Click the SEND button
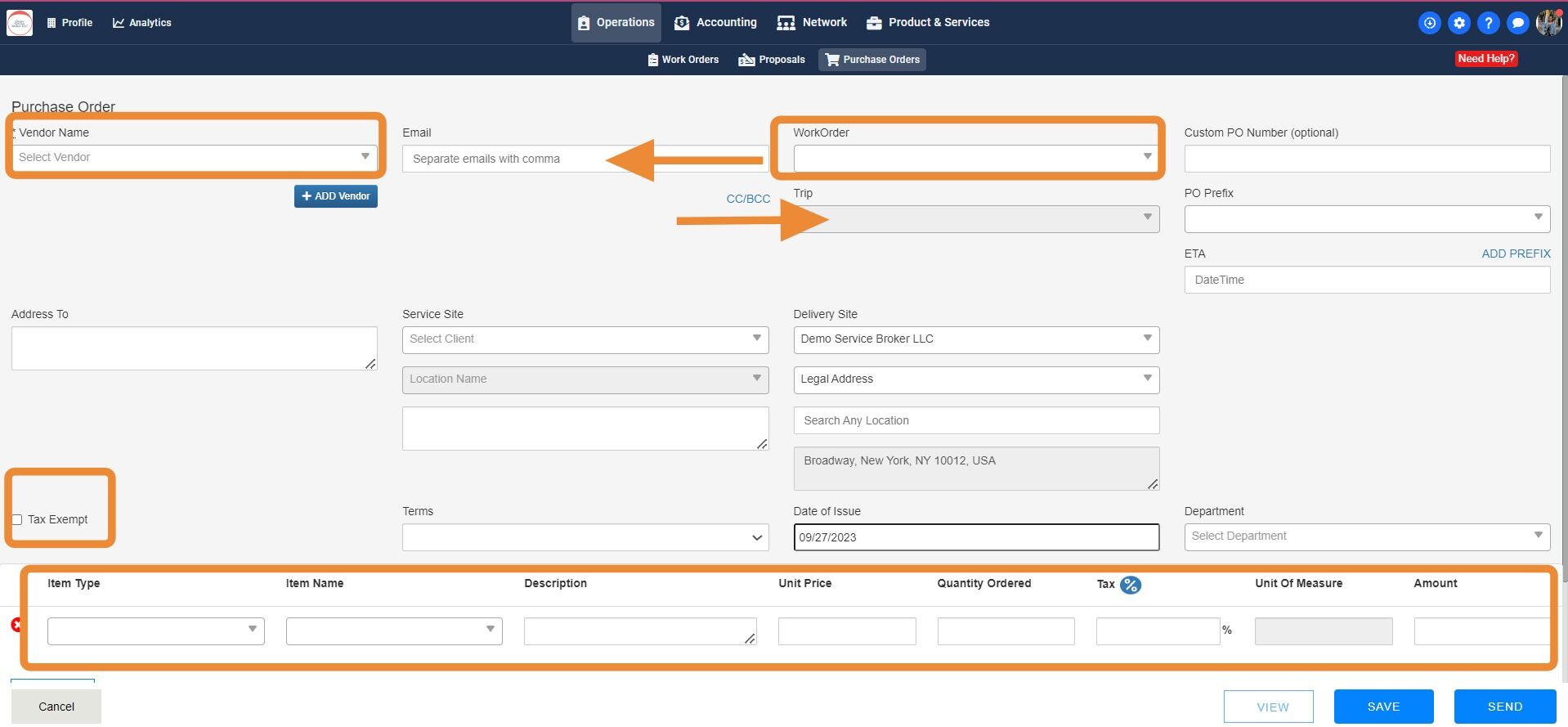Screen dimensions: 1568x727 (1505, 707)
